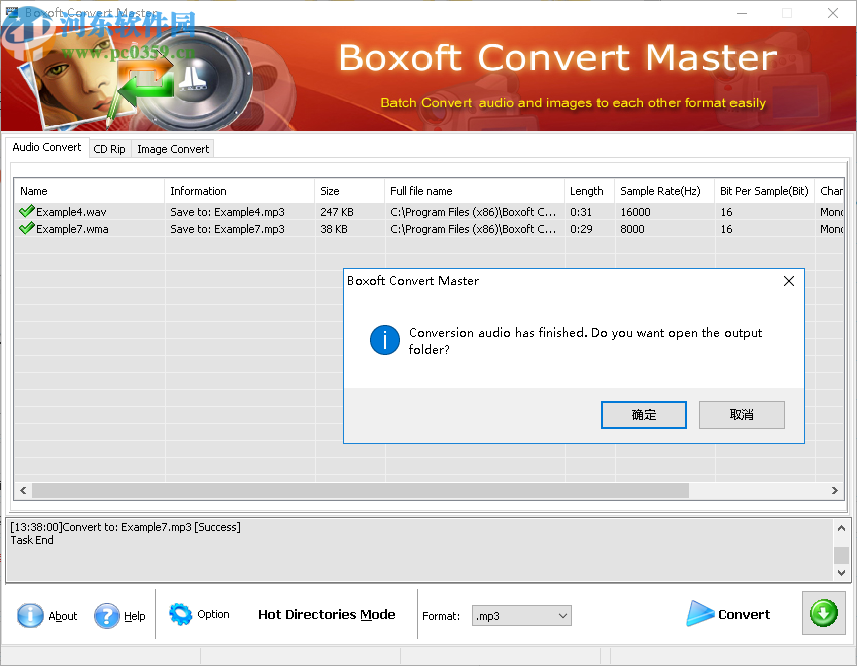
Task: Switch to the Image Convert tab
Action: click(171, 148)
